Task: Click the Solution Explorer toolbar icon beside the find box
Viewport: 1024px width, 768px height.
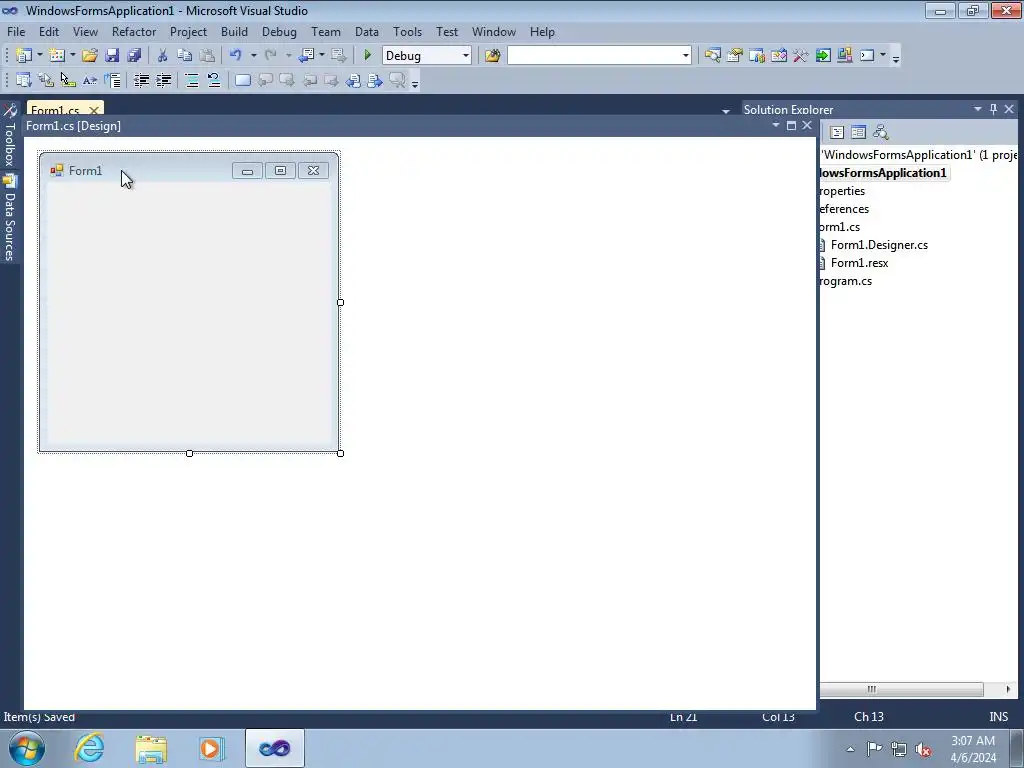Action: tap(712, 56)
